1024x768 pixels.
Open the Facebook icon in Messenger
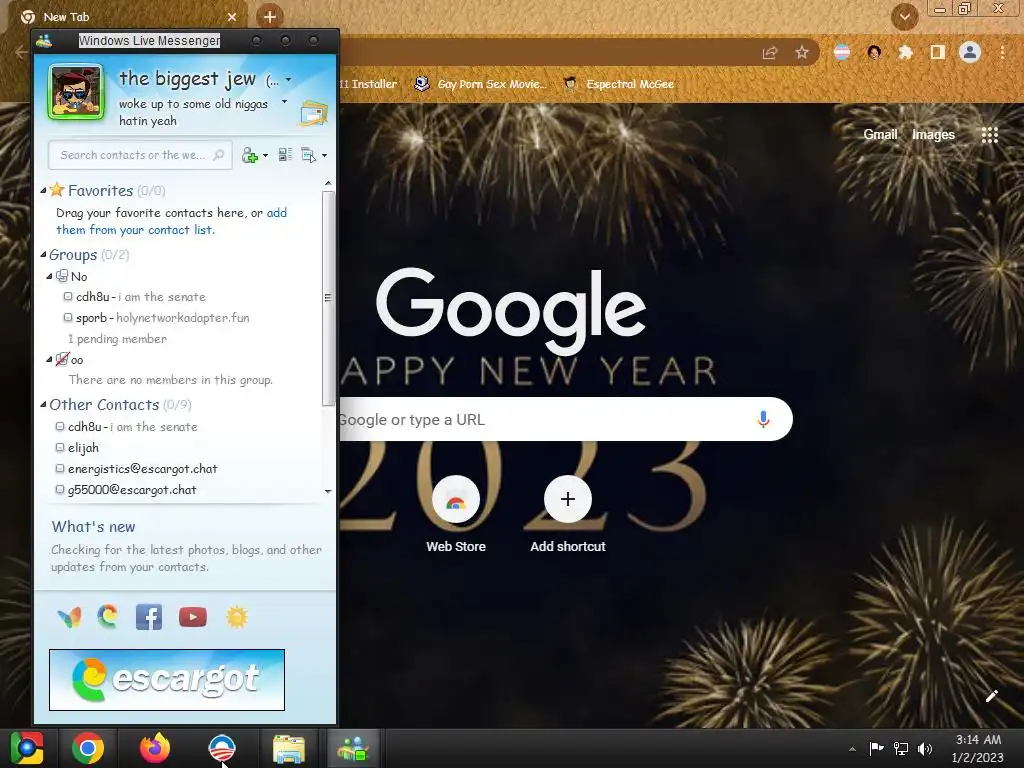click(149, 617)
